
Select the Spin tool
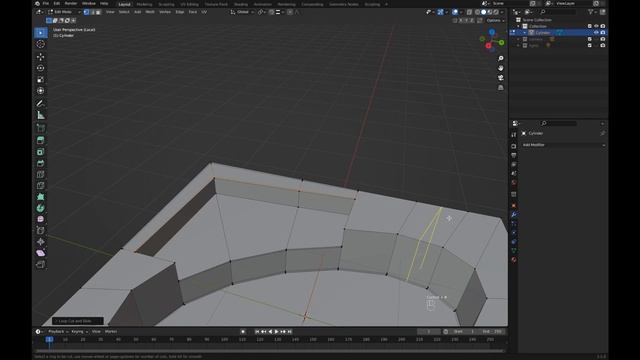coord(40,208)
